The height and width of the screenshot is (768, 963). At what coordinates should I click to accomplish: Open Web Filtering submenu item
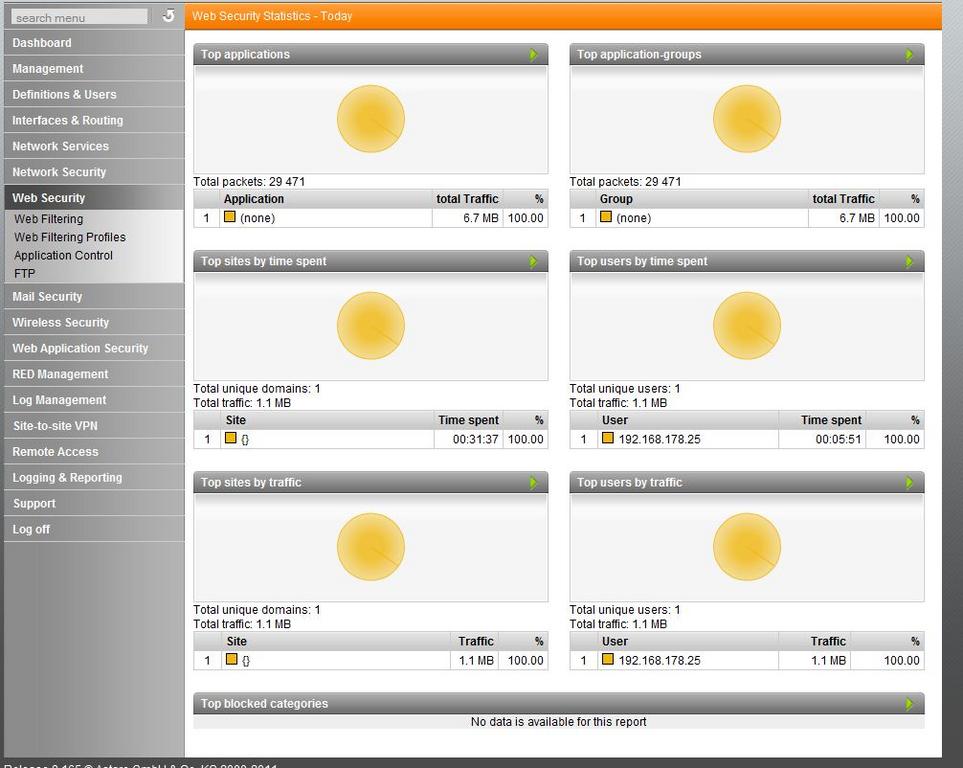click(49, 219)
